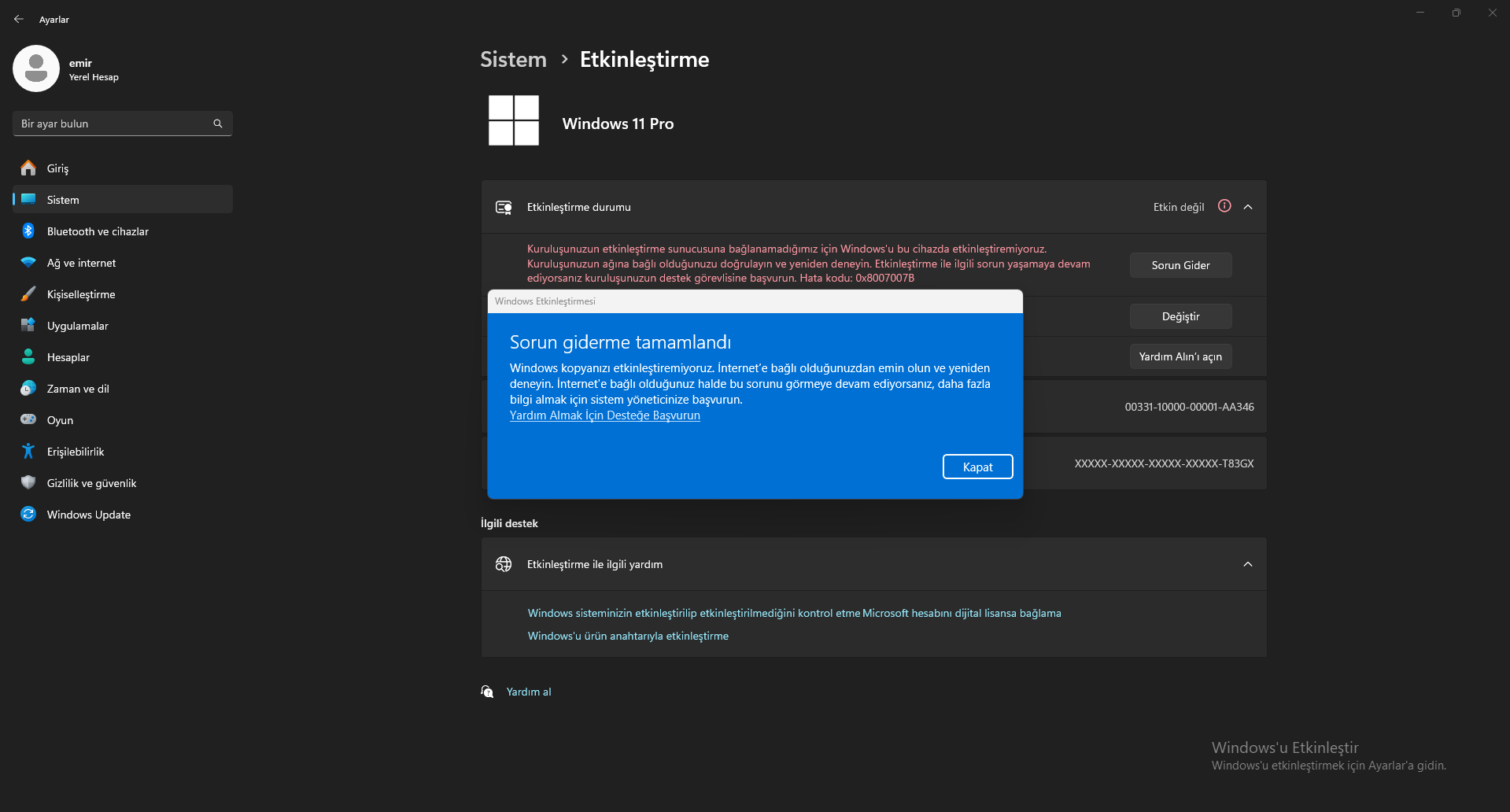Open Gizlilik ve güvenlik settings
This screenshot has height=812, width=1510.
click(123, 483)
